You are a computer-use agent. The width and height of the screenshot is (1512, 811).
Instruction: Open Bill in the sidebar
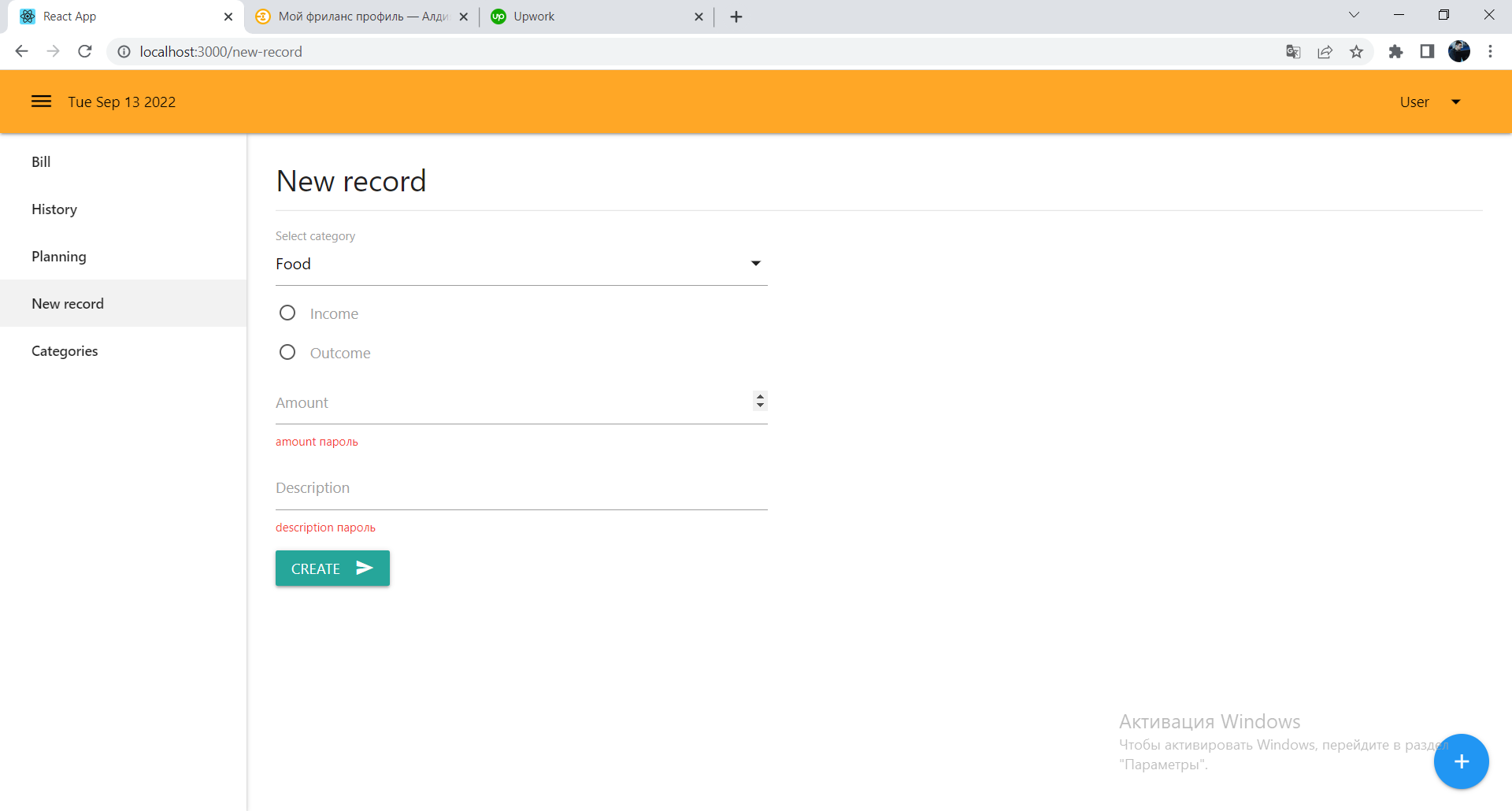tap(124, 161)
